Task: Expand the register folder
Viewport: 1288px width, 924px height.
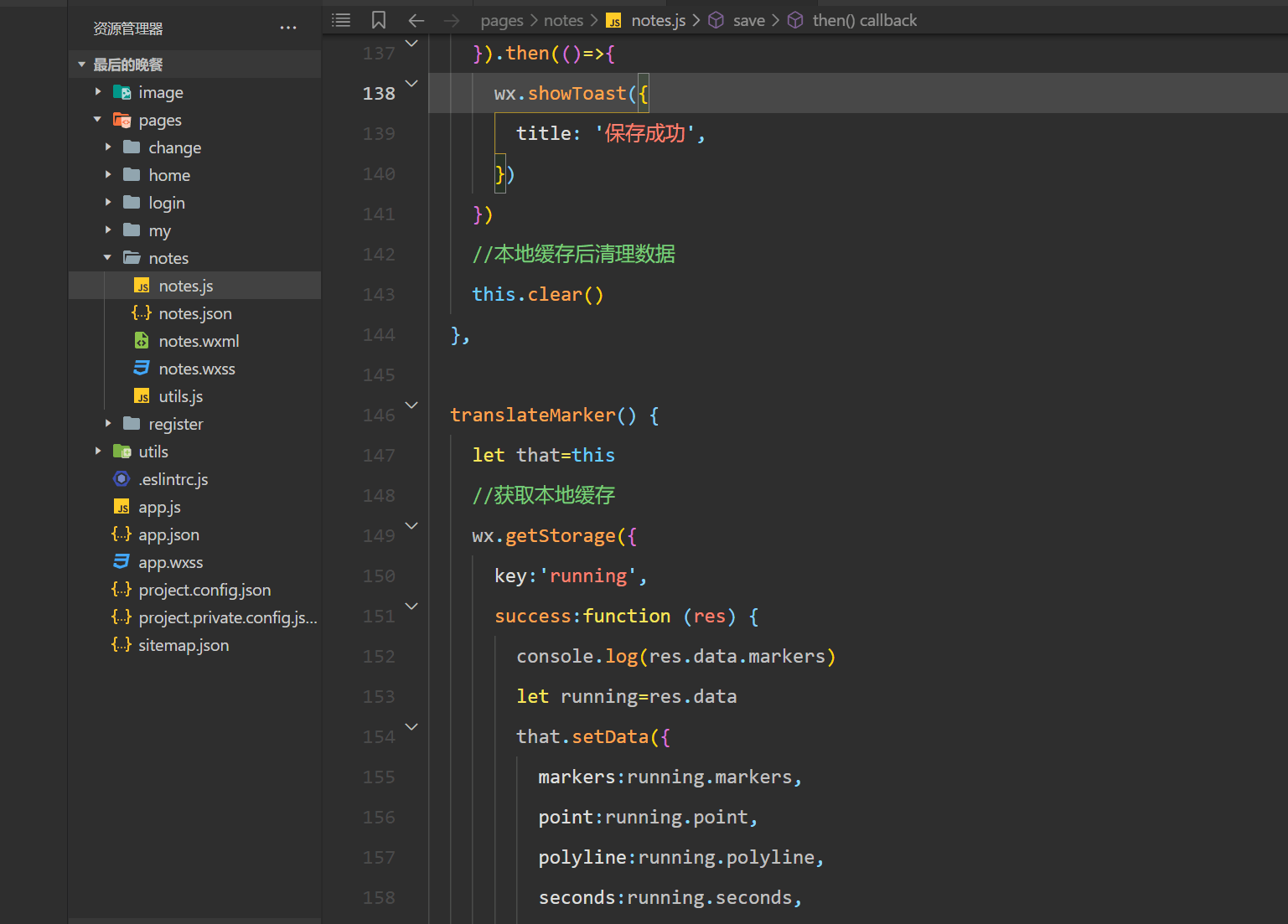Action: 175,424
